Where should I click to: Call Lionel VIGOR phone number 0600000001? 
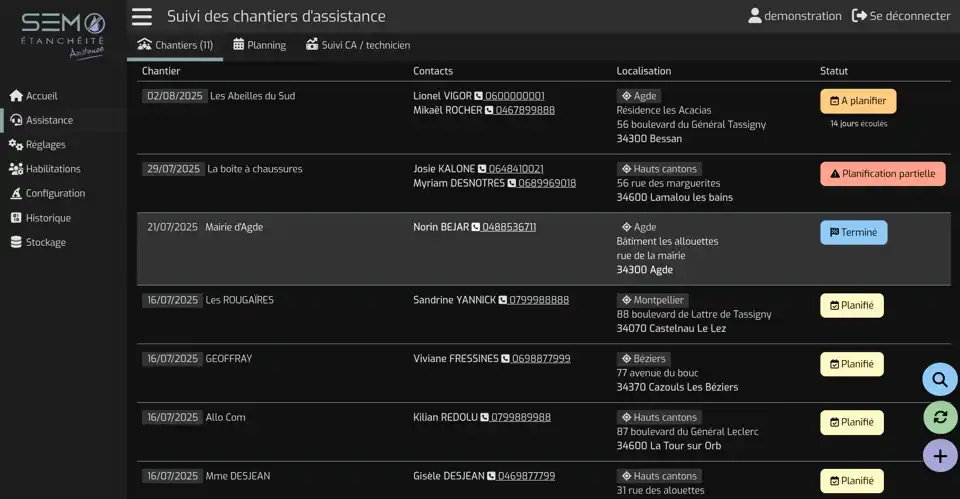514,96
